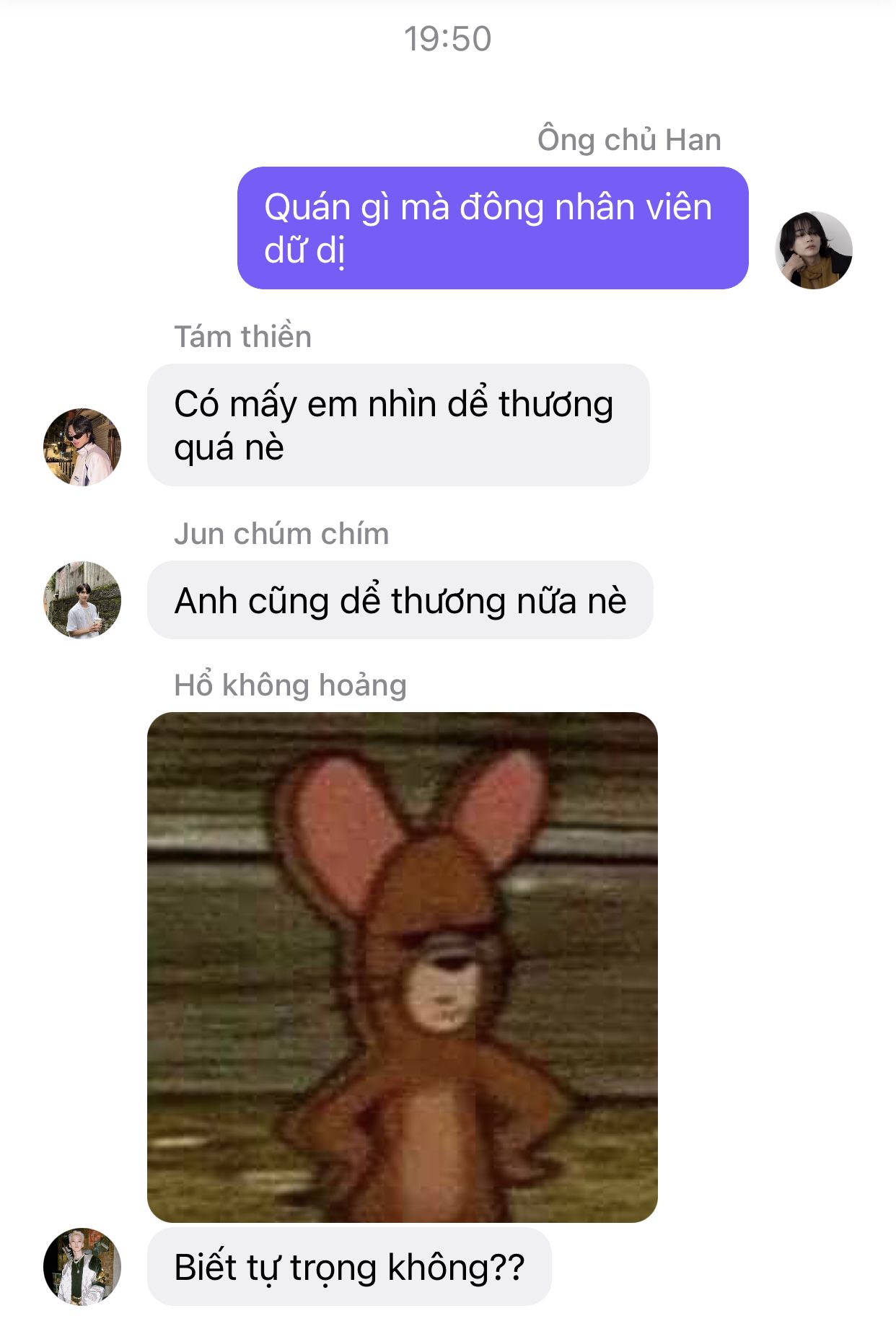This screenshot has width=896, height=1321.
Task: Tap Tám thiền's round avatar
Action: [82, 447]
